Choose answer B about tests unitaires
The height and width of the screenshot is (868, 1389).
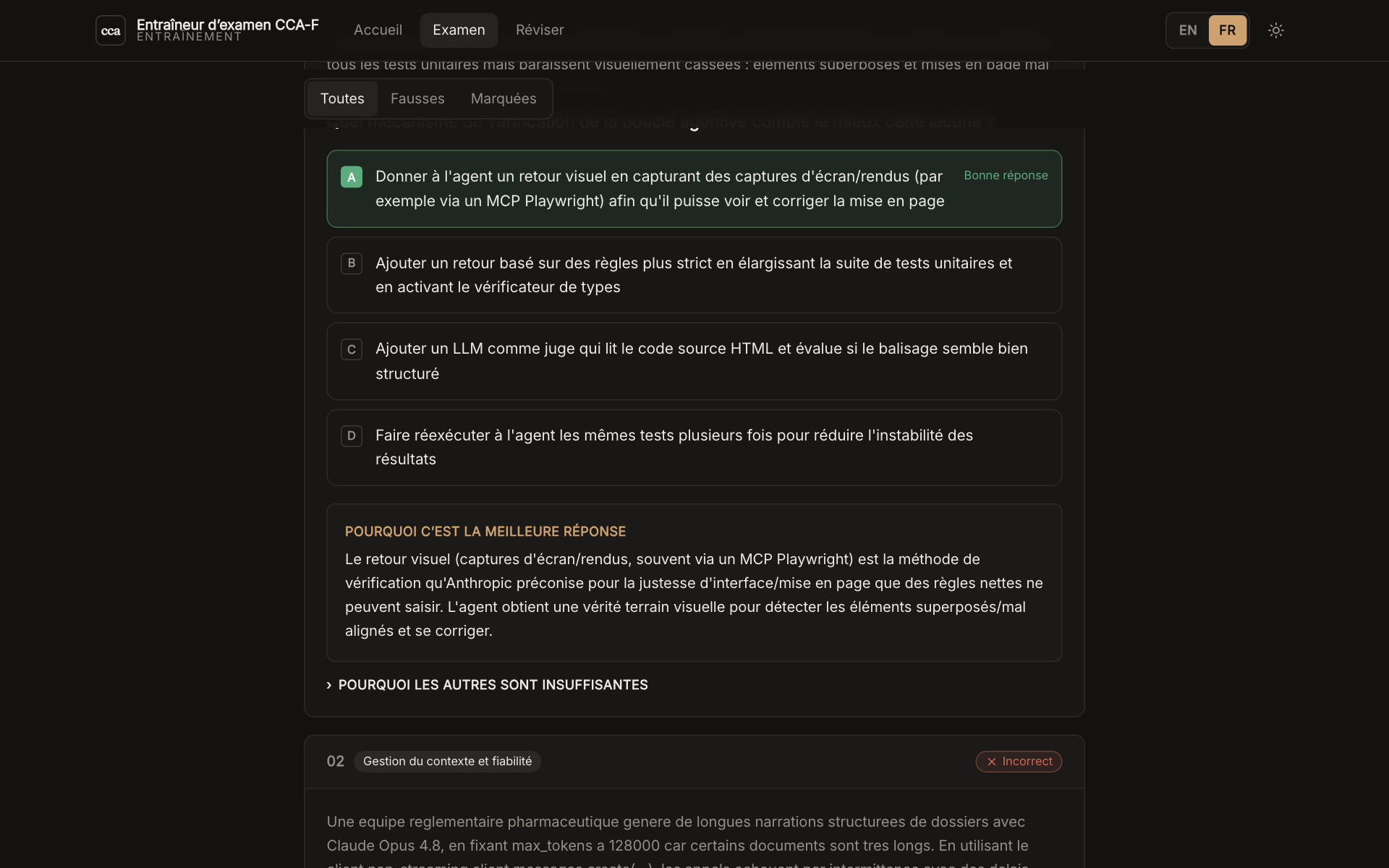coord(694,275)
